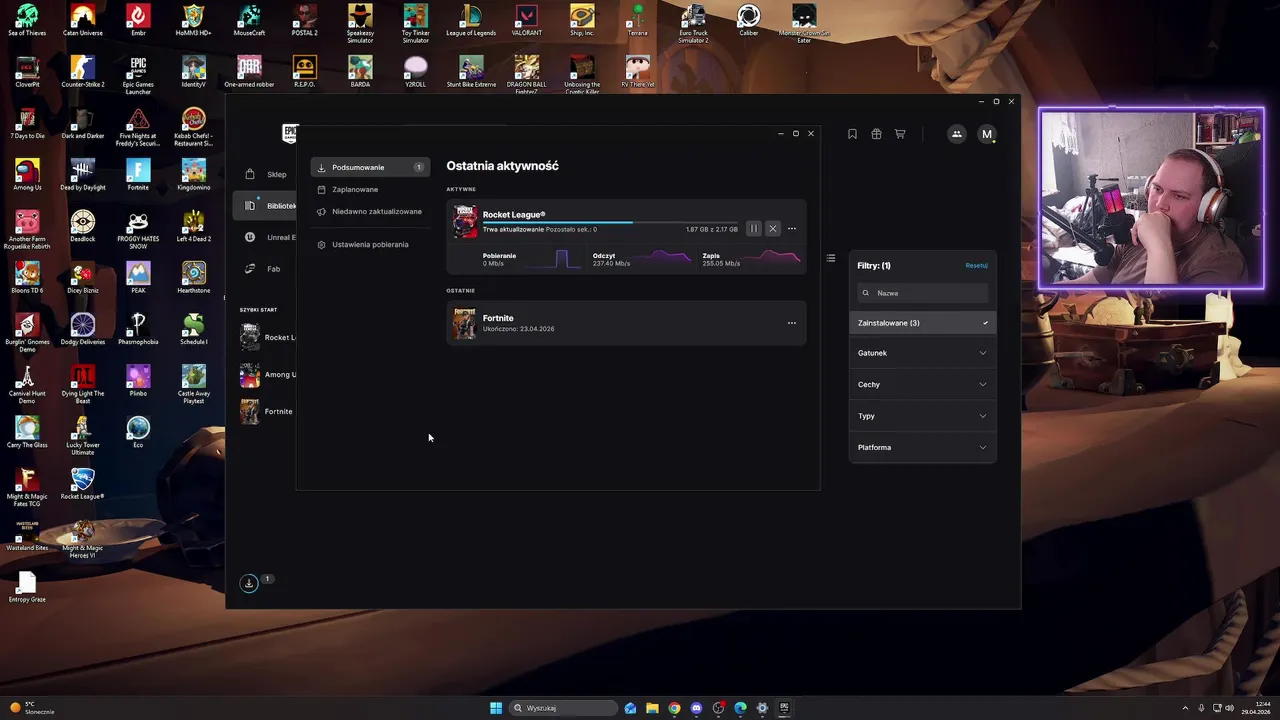This screenshot has width=1280, height=720.
Task: Select PEAK desktop shortcut
Action: [x=138, y=278]
